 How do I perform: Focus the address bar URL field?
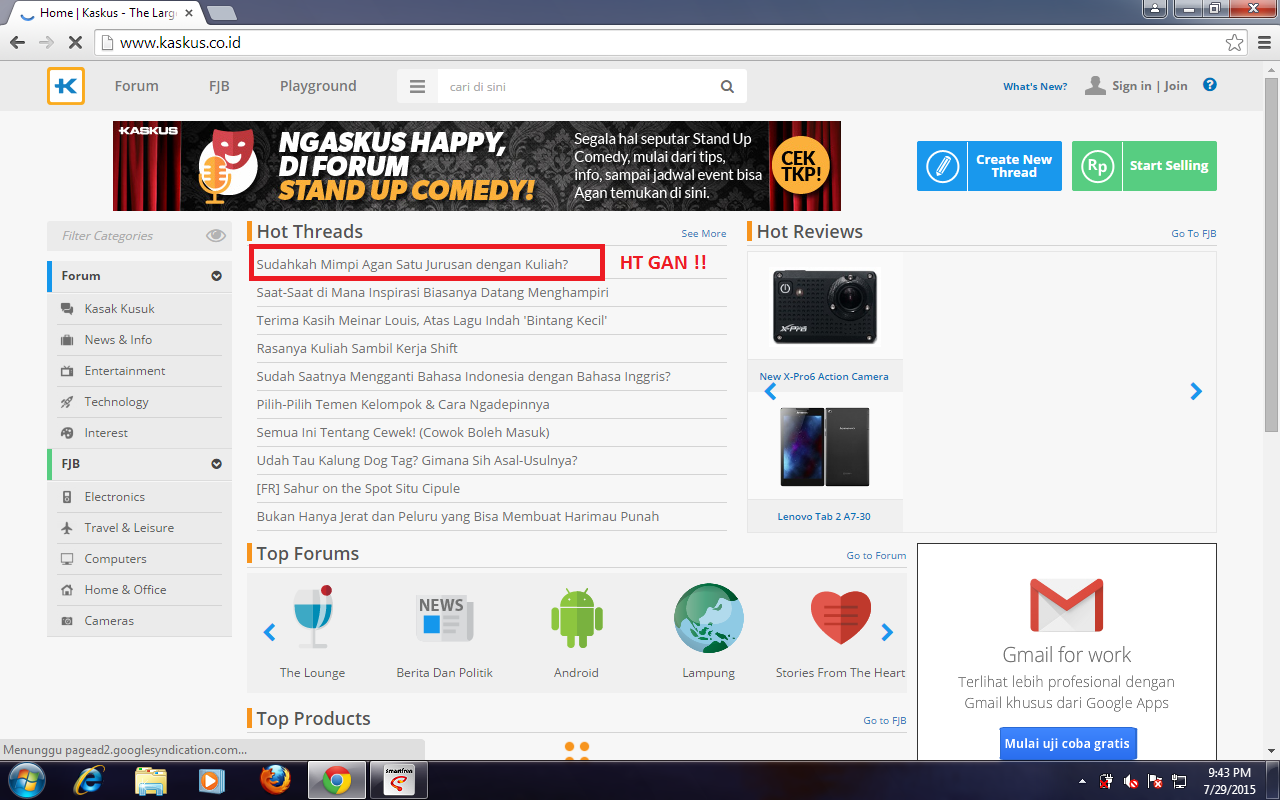tap(670, 43)
